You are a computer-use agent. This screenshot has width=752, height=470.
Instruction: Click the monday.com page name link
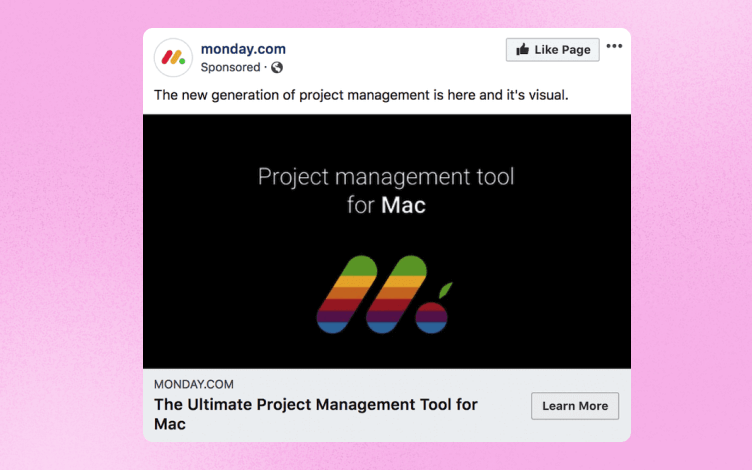pyautogui.click(x=243, y=49)
